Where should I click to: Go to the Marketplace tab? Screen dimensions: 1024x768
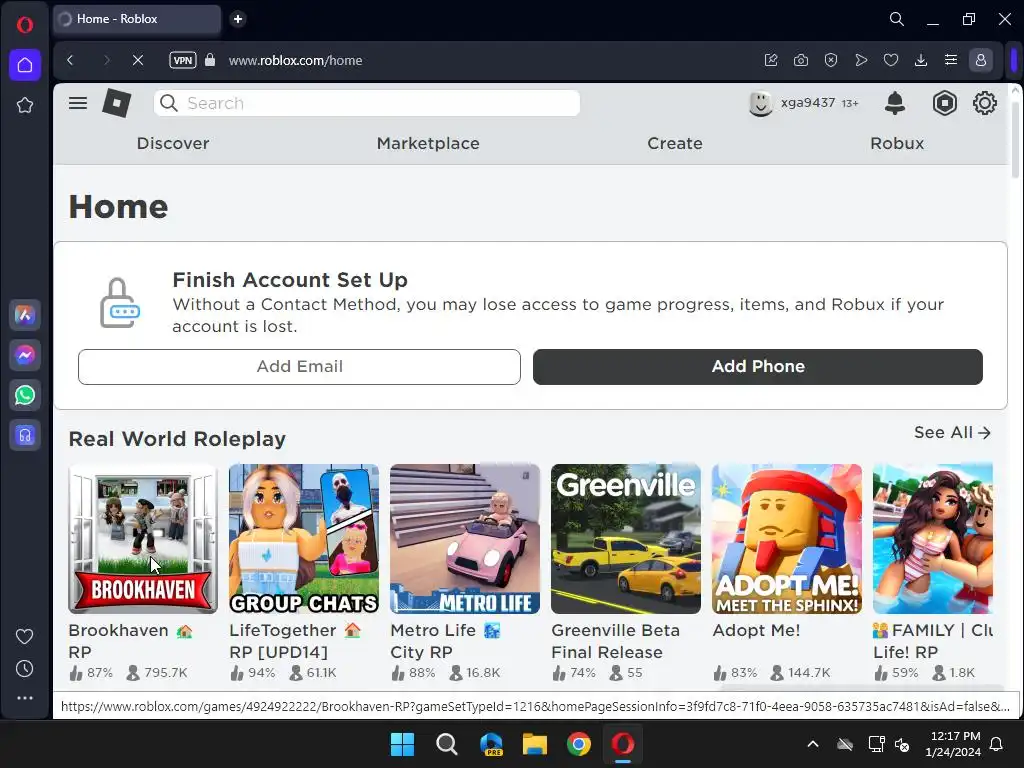(x=428, y=143)
